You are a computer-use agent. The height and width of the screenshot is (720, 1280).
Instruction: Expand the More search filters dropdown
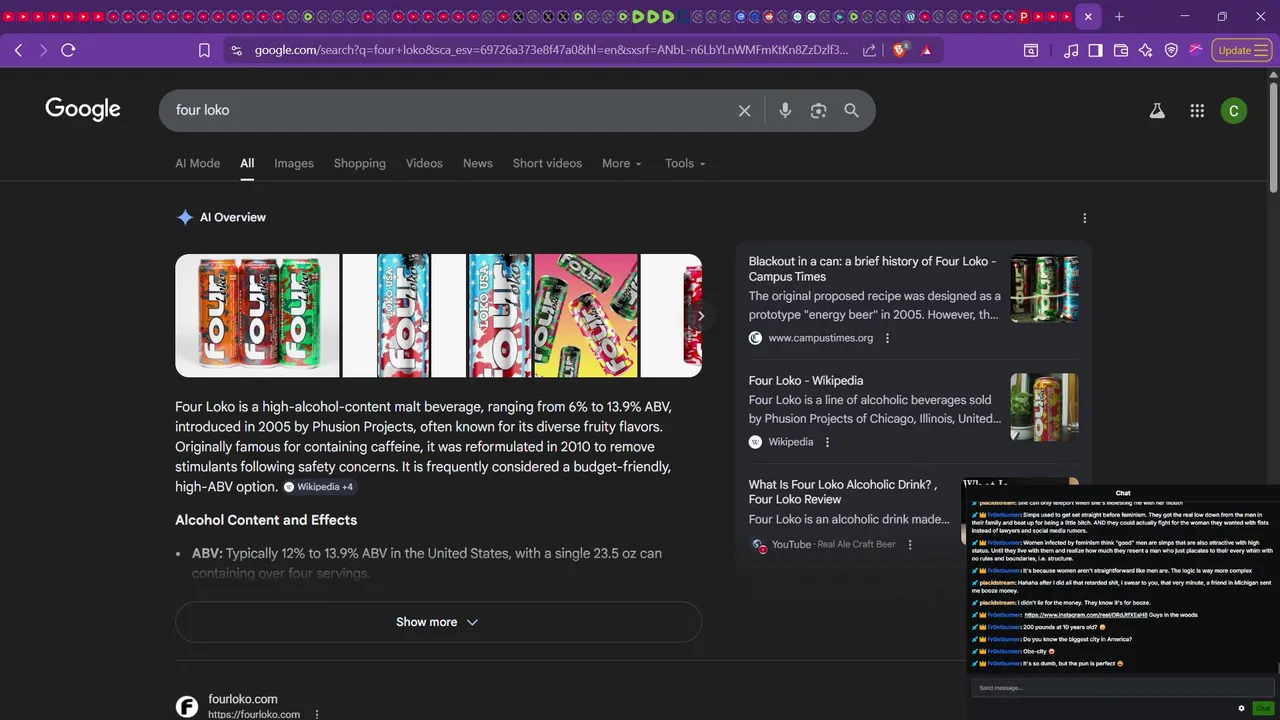[x=622, y=163]
